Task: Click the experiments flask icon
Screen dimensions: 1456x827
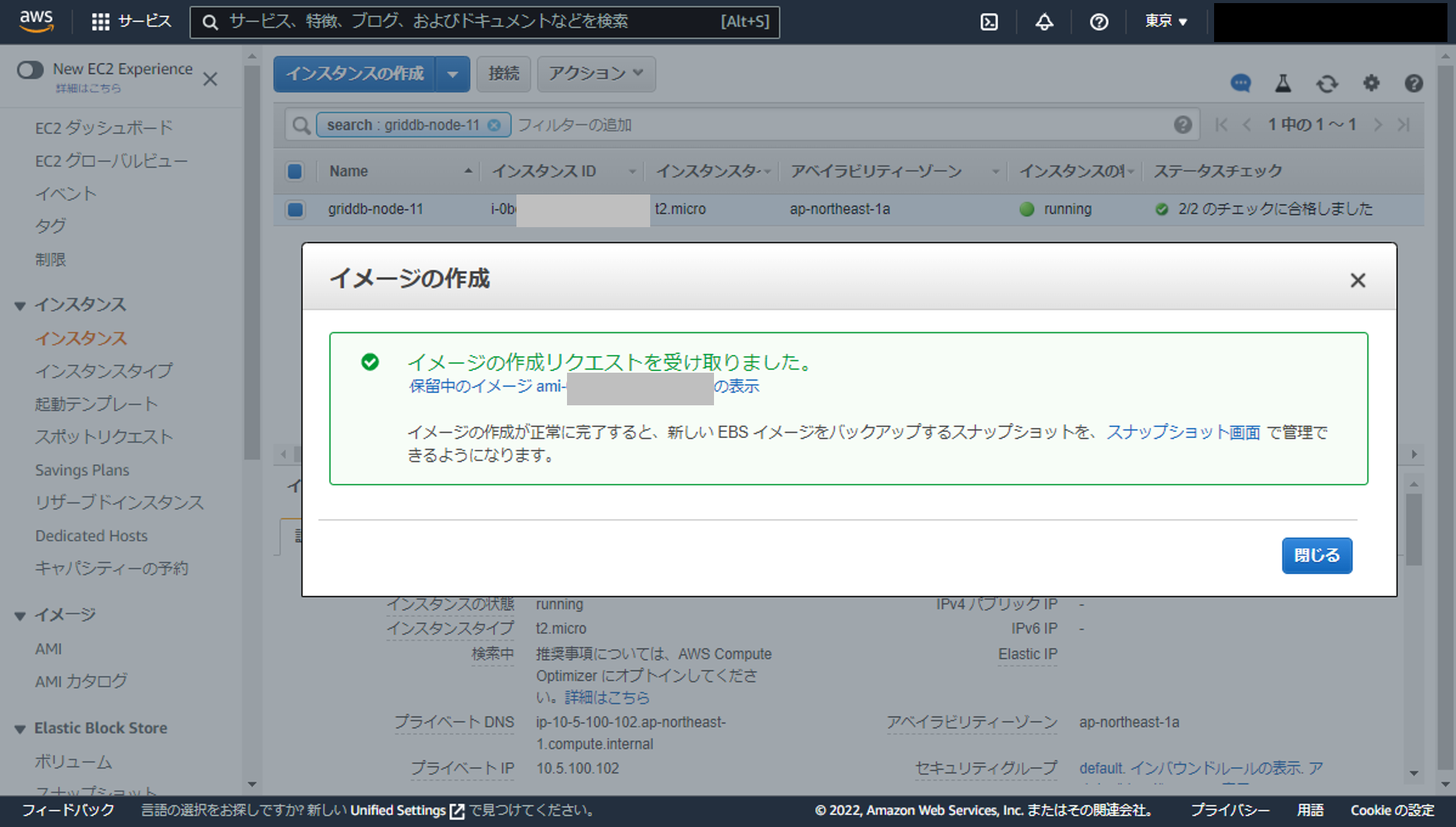Action: pyautogui.click(x=1283, y=83)
